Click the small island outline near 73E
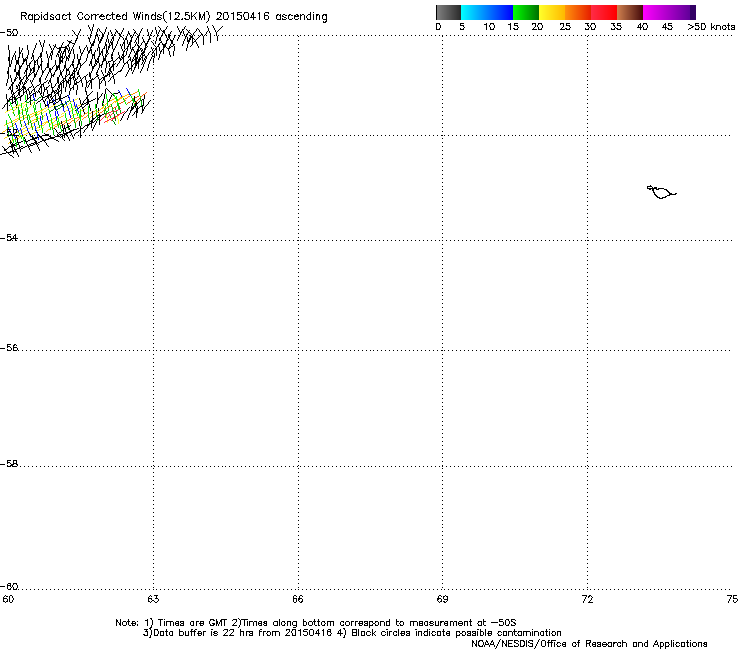Screen dimensions: 740x650 [x=662, y=192]
